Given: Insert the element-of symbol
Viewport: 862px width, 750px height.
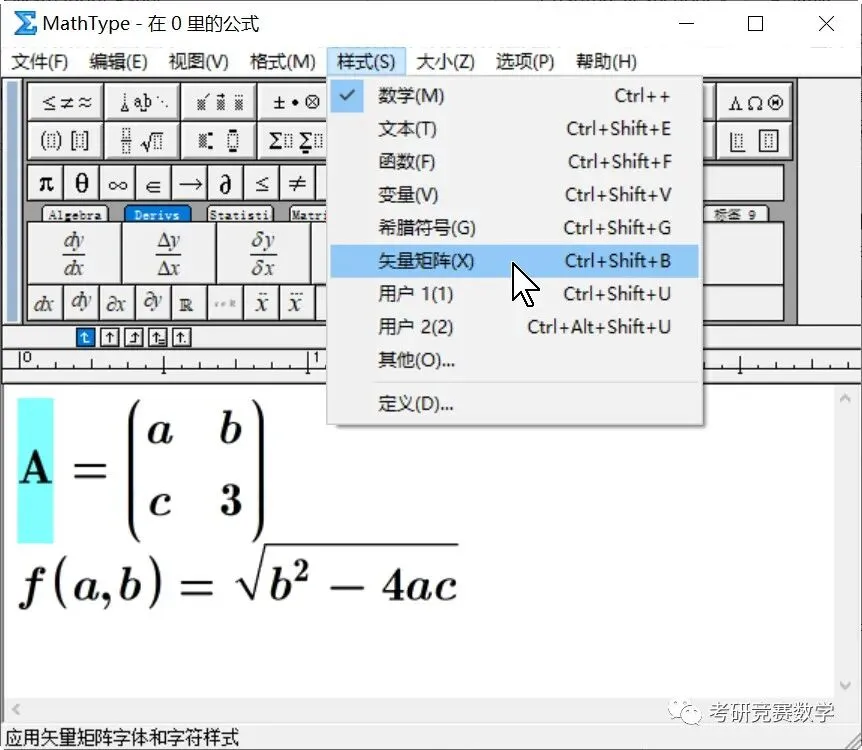Looking at the screenshot, I should [153, 183].
